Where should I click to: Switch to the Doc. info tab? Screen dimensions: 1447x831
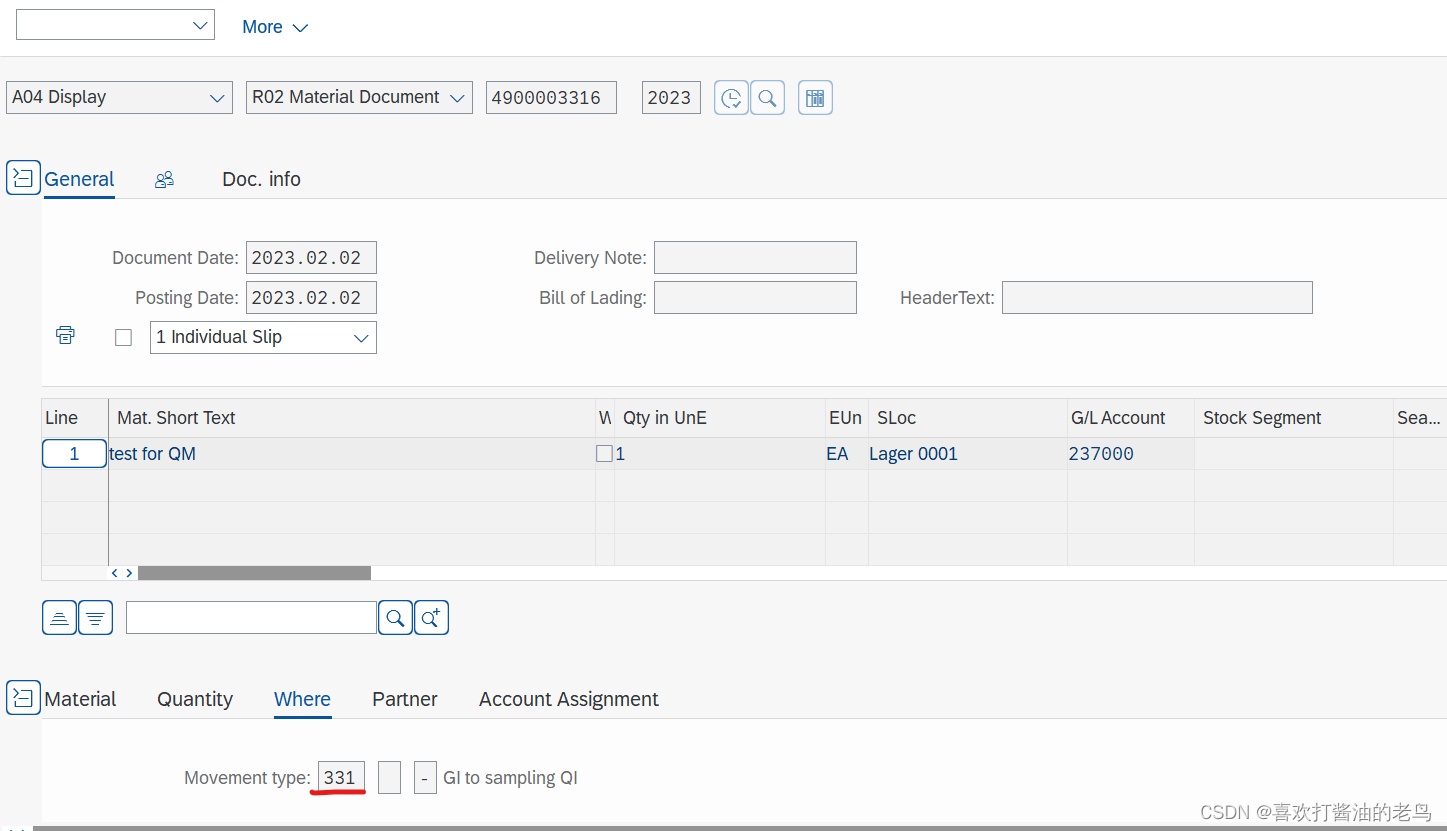pos(261,179)
